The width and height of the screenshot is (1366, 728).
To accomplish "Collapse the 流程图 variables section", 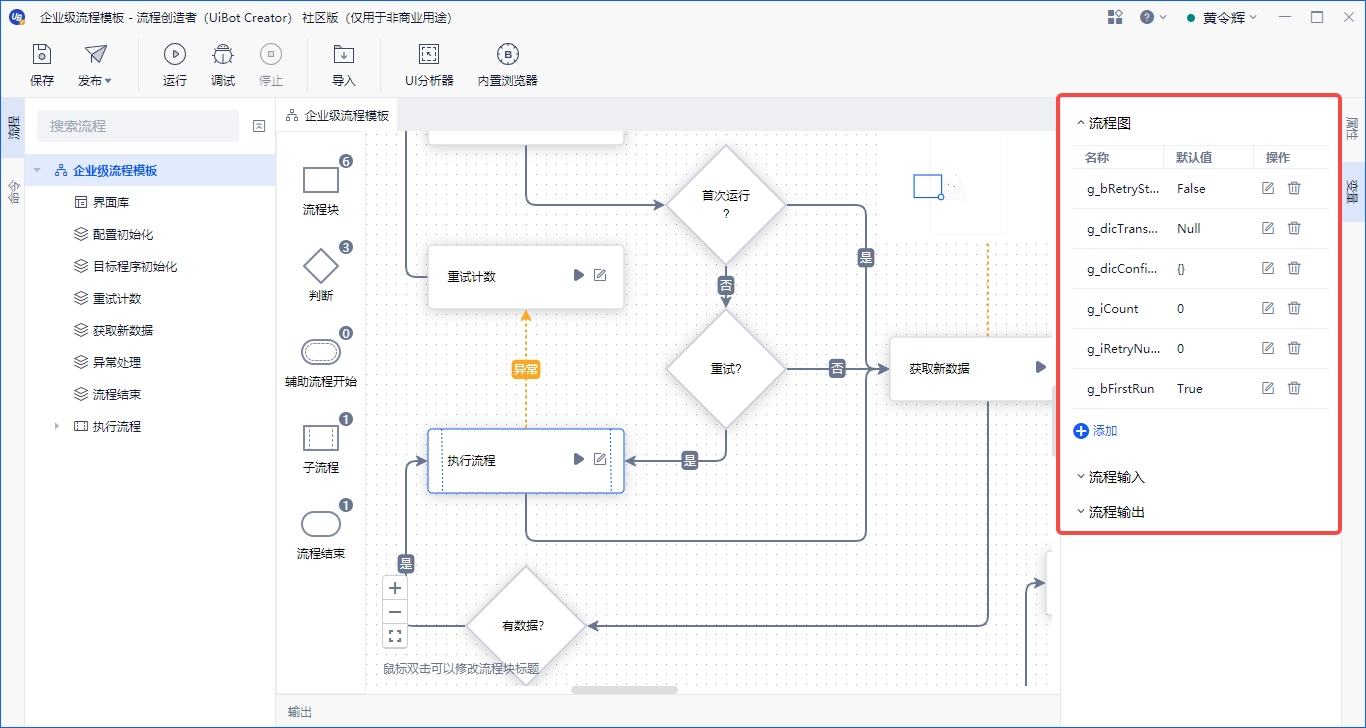I will (1080, 123).
